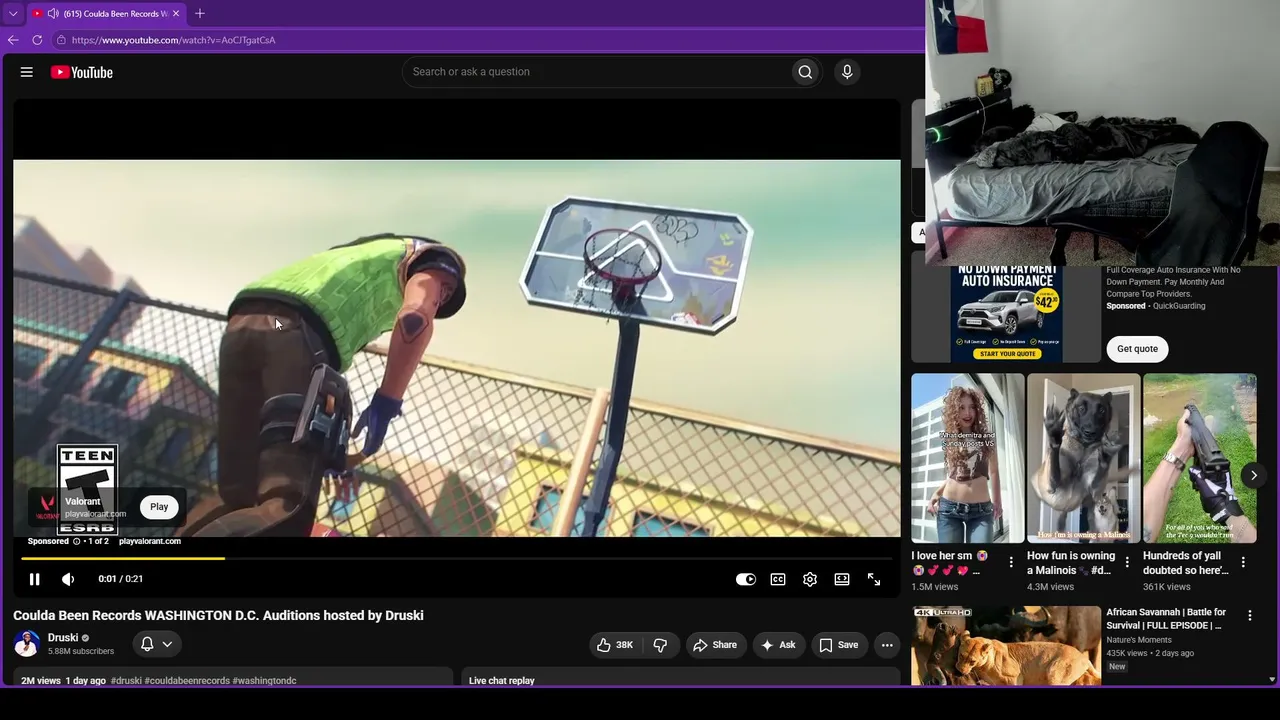Open Live chat replay panel
Image resolution: width=1280 pixels, height=720 pixels.
679,679
